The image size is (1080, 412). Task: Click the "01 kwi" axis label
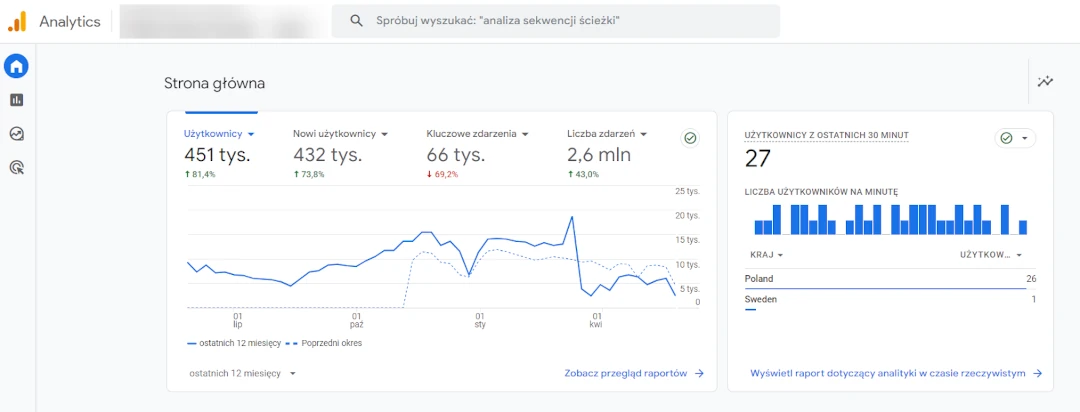[x=596, y=320]
